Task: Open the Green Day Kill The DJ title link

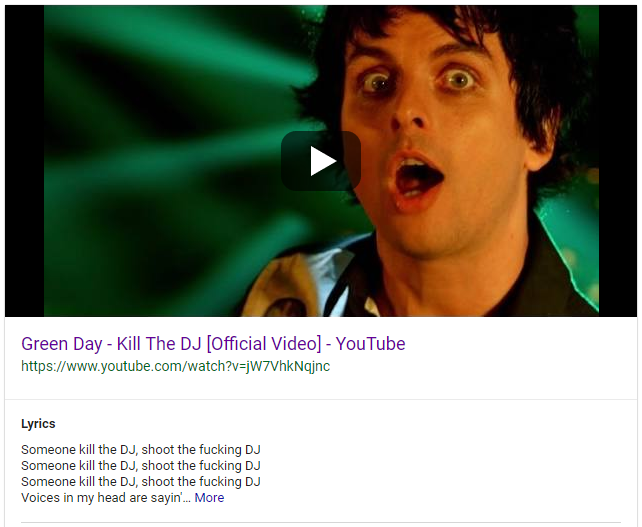Action: point(213,344)
